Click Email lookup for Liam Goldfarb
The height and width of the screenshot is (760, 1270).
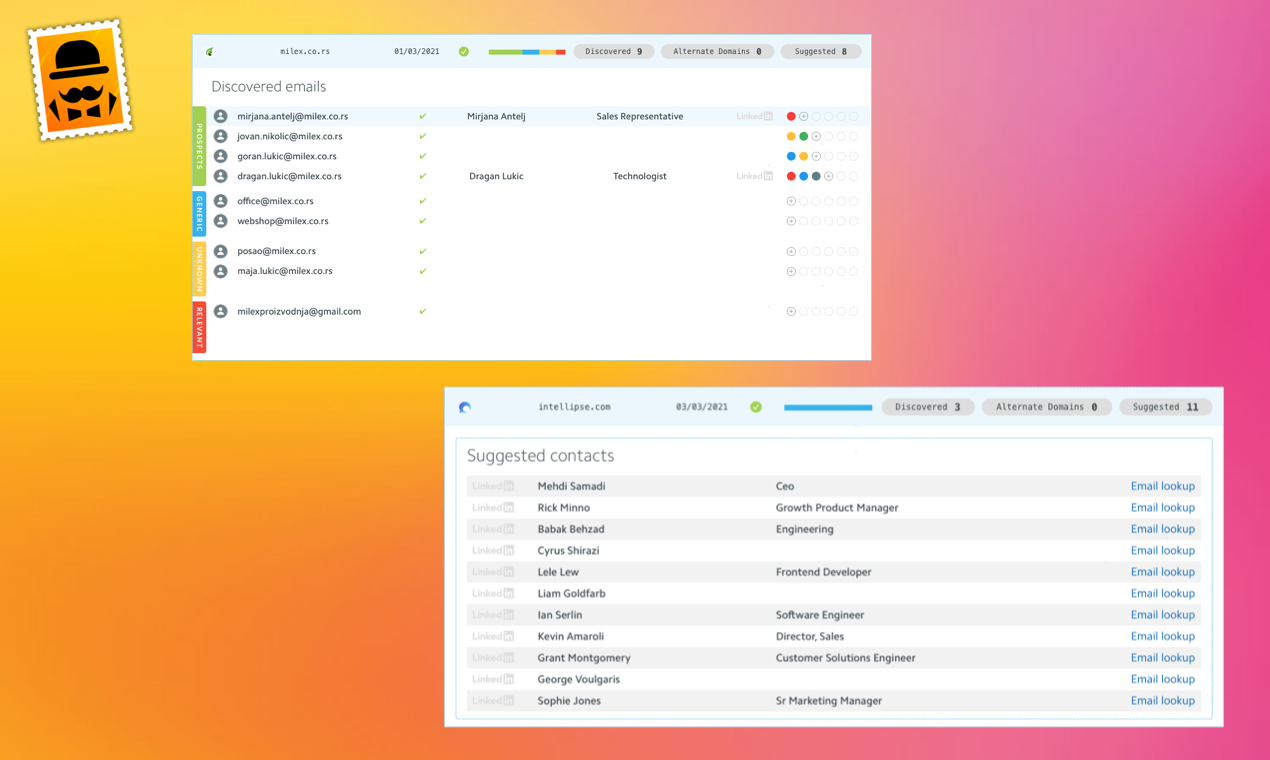[1163, 594]
